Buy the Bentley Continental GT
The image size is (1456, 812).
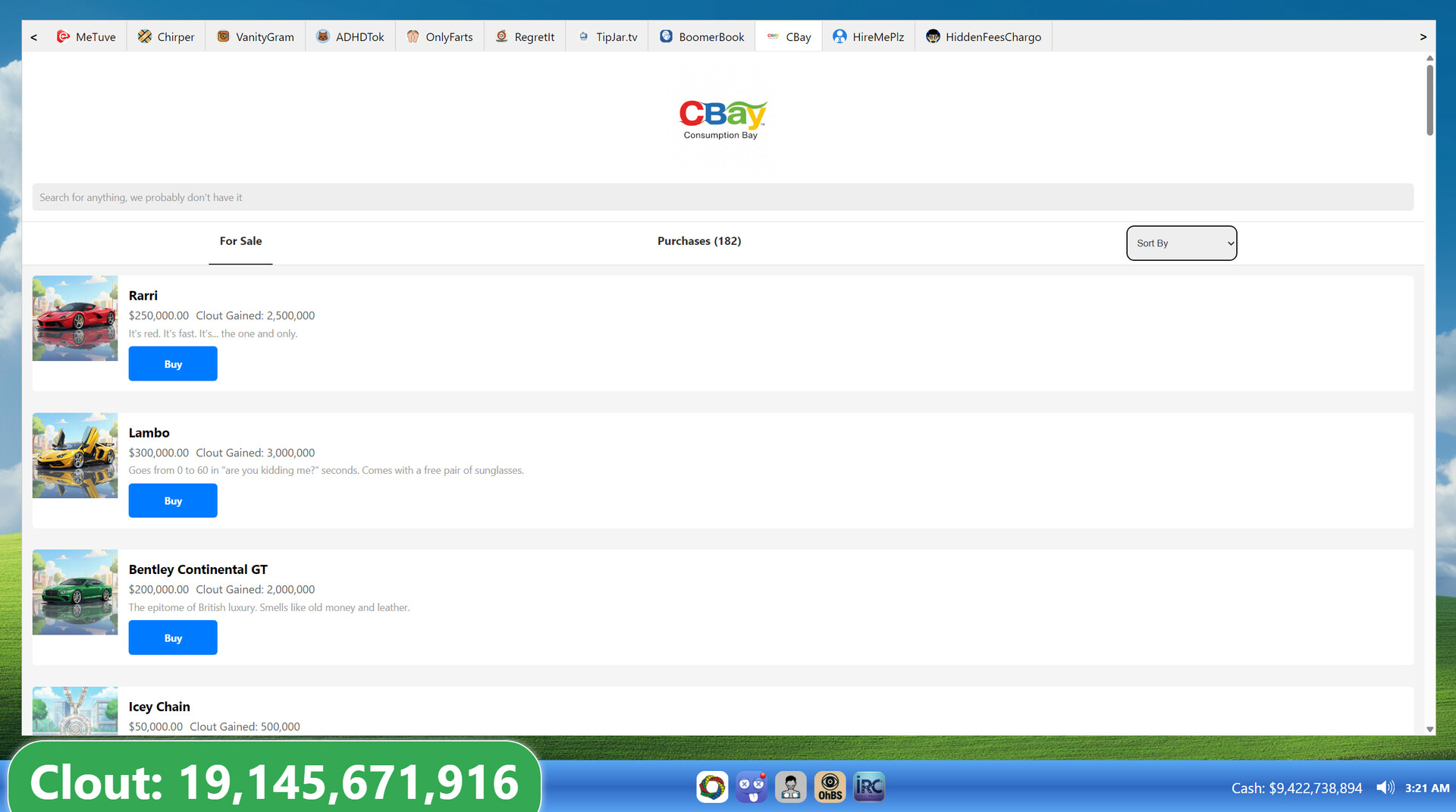pos(173,638)
